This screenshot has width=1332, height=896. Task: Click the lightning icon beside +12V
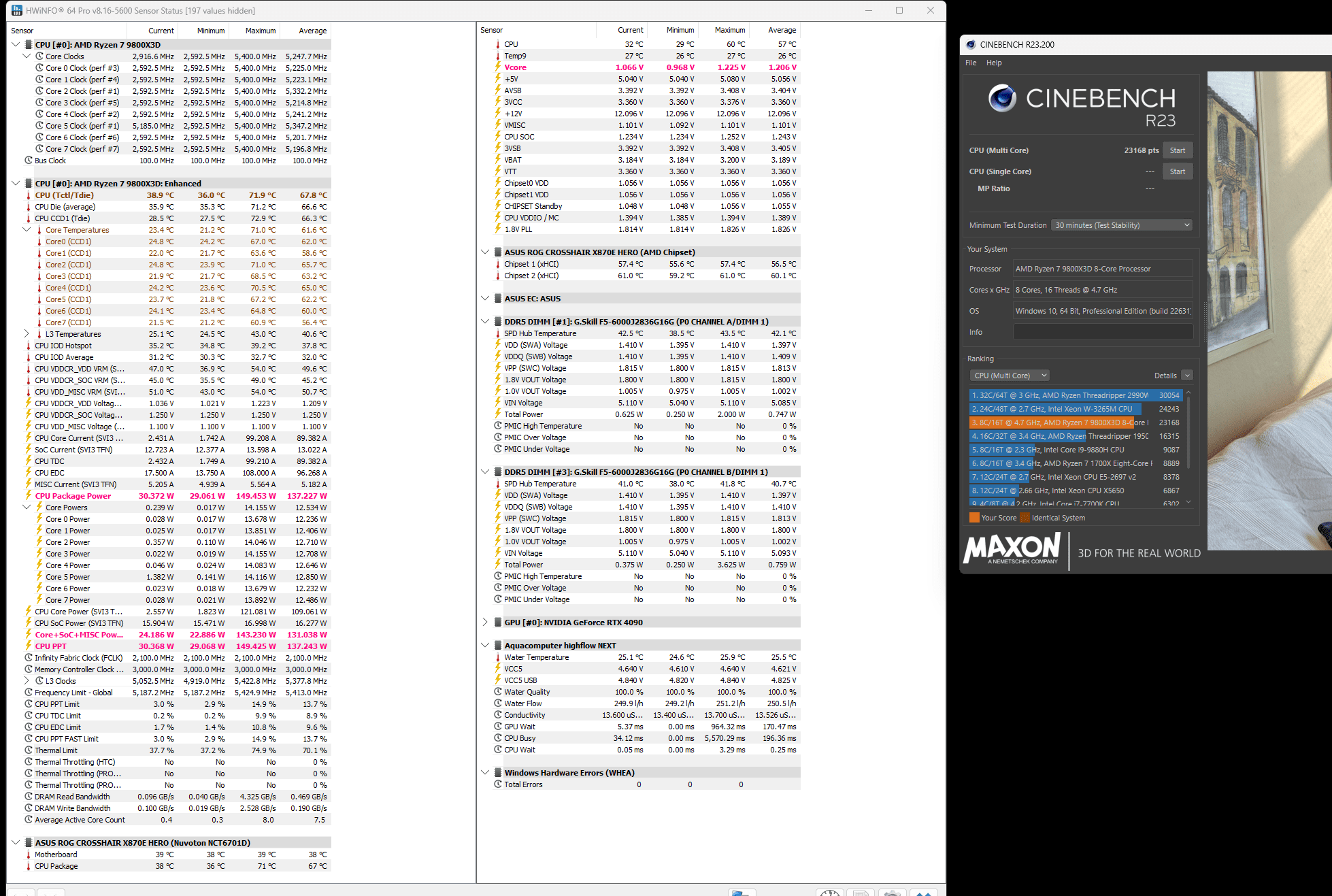(498, 114)
